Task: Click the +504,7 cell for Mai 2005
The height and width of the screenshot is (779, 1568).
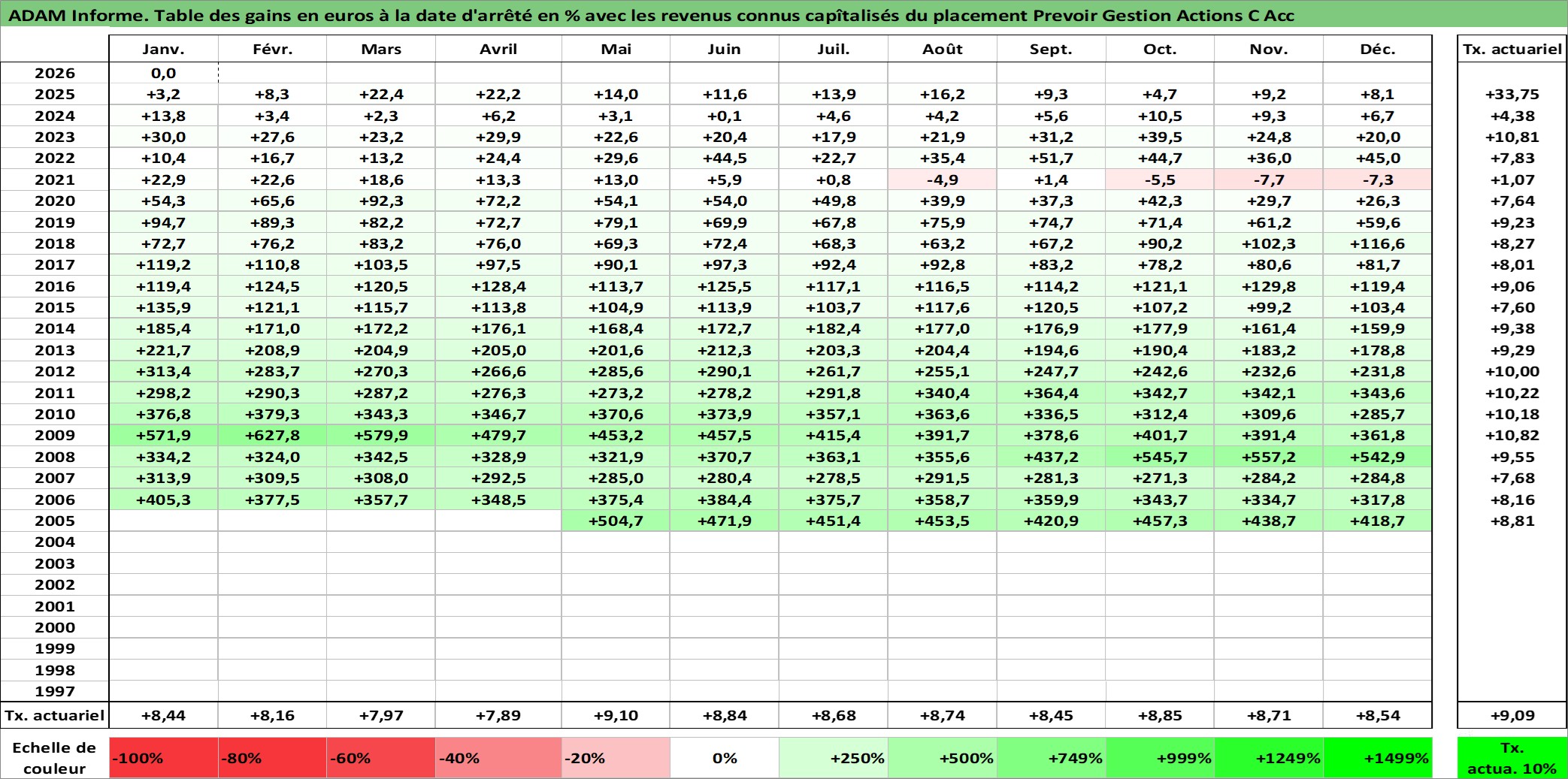Action: click(616, 521)
